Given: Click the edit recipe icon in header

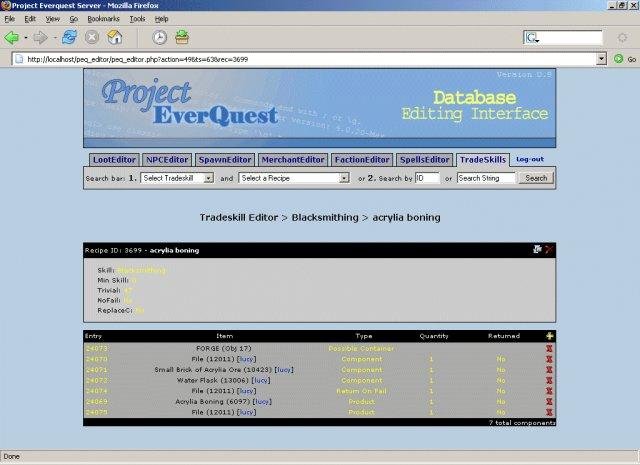Looking at the screenshot, I should (x=537, y=249).
